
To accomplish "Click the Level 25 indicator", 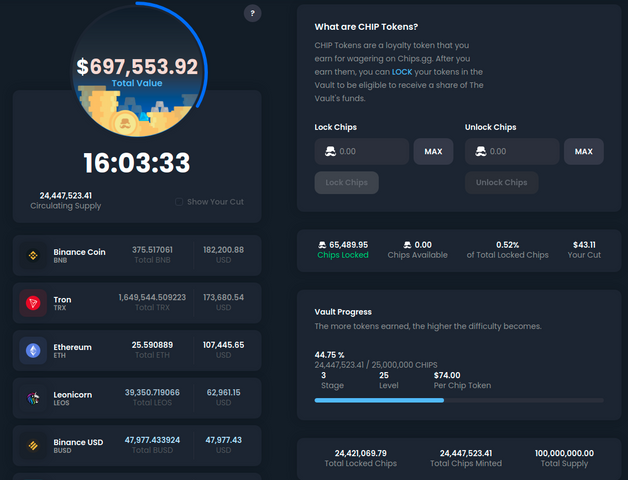I will coord(388,380).
